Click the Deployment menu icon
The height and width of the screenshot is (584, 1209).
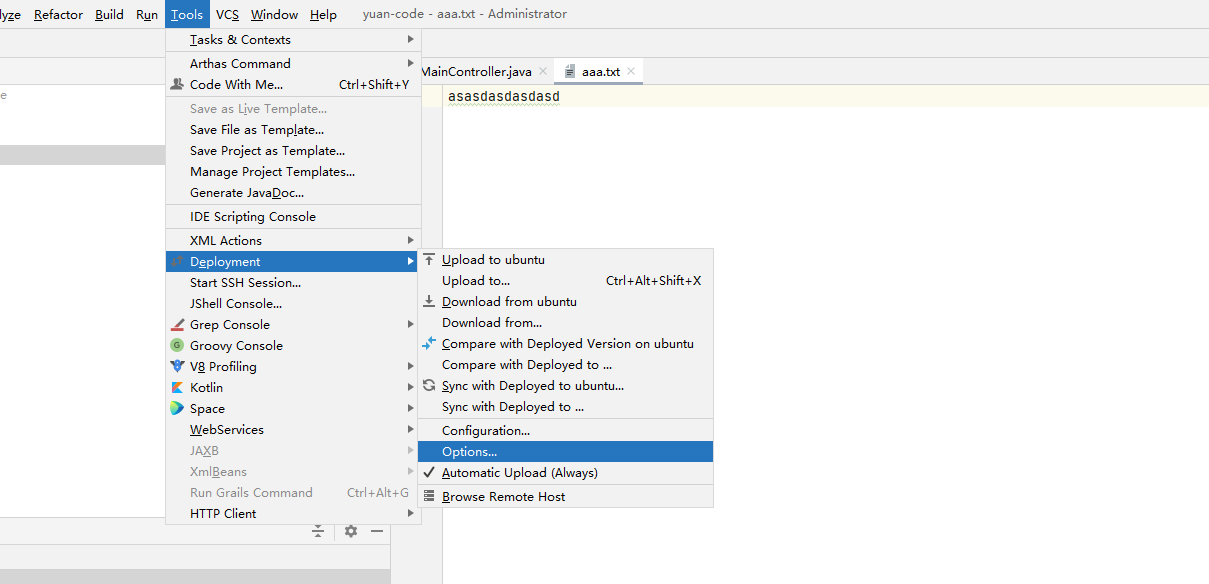(177, 262)
